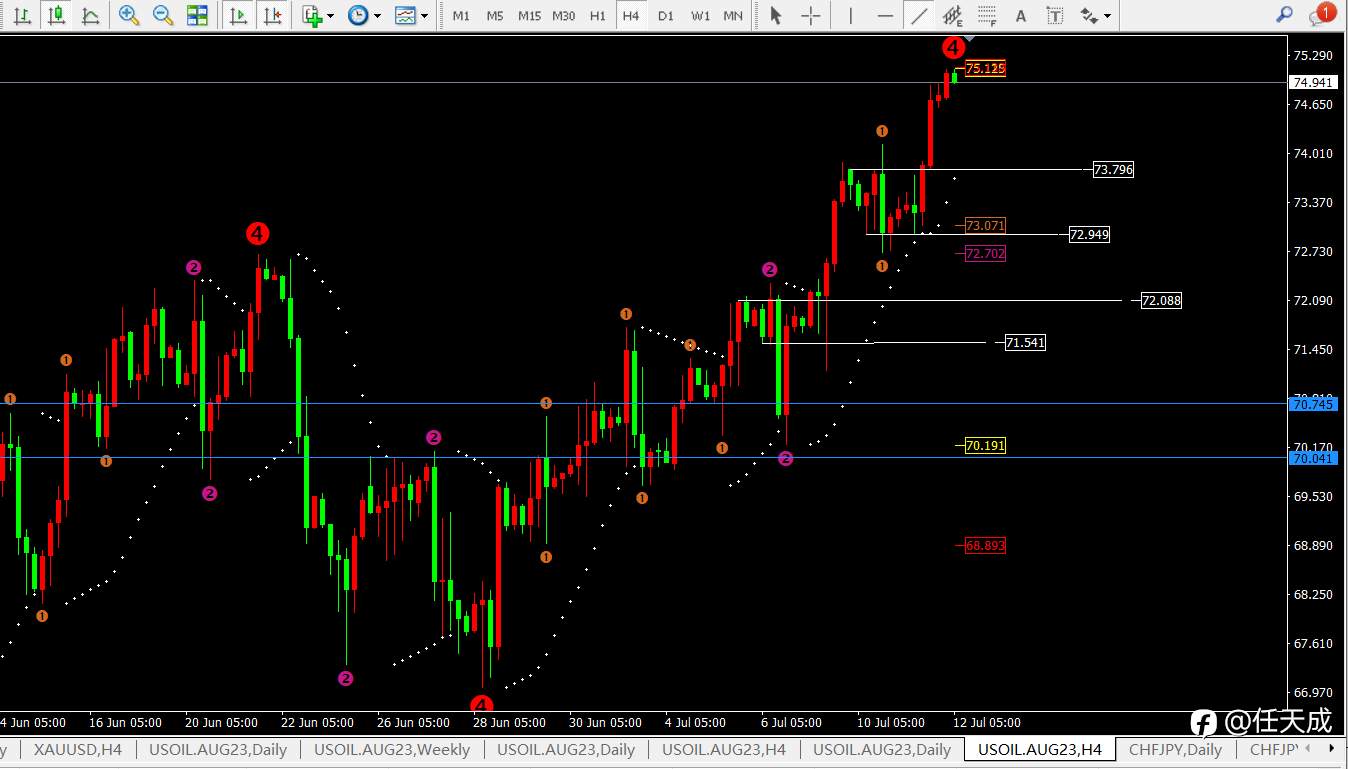Switch to the MN monthly timeframe
Viewport: 1348px width, 769px height.
(x=733, y=16)
